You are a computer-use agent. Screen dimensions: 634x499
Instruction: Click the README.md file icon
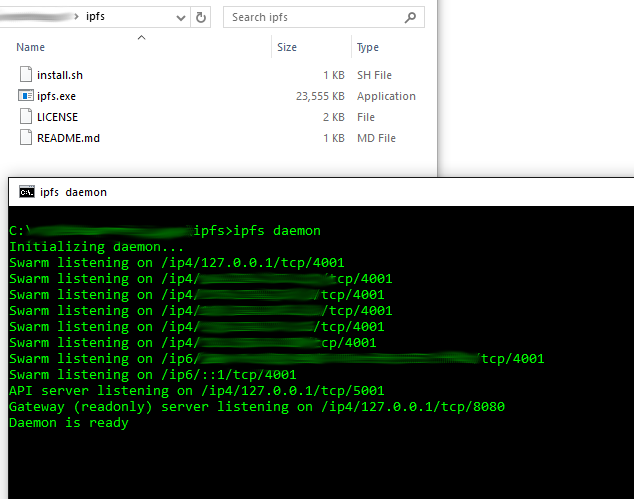[26, 137]
